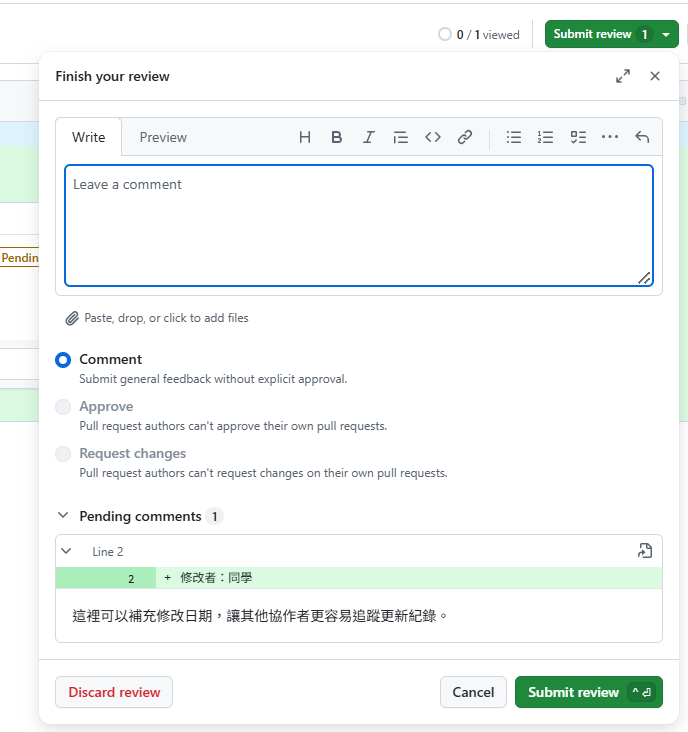The width and height of the screenshot is (688, 732).
Task: Click the 0 / 1 viewed text
Action: (488, 35)
